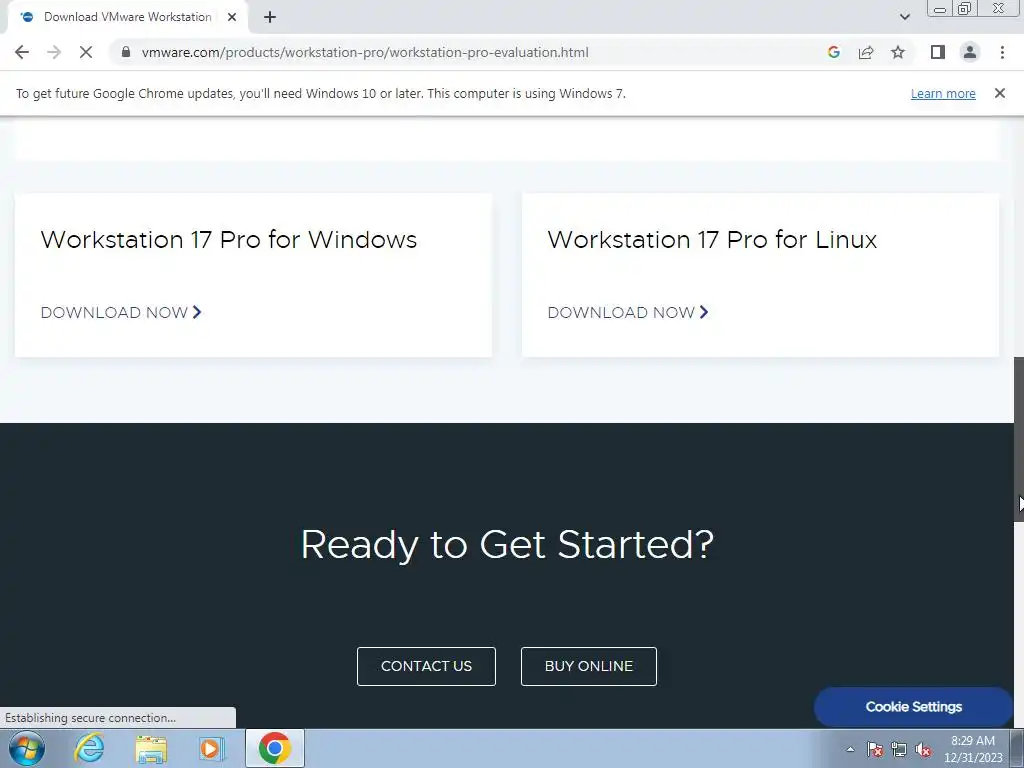The image size is (1024, 768).
Task: Open the Chrome profile avatar menu
Action: (x=970, y=52)
